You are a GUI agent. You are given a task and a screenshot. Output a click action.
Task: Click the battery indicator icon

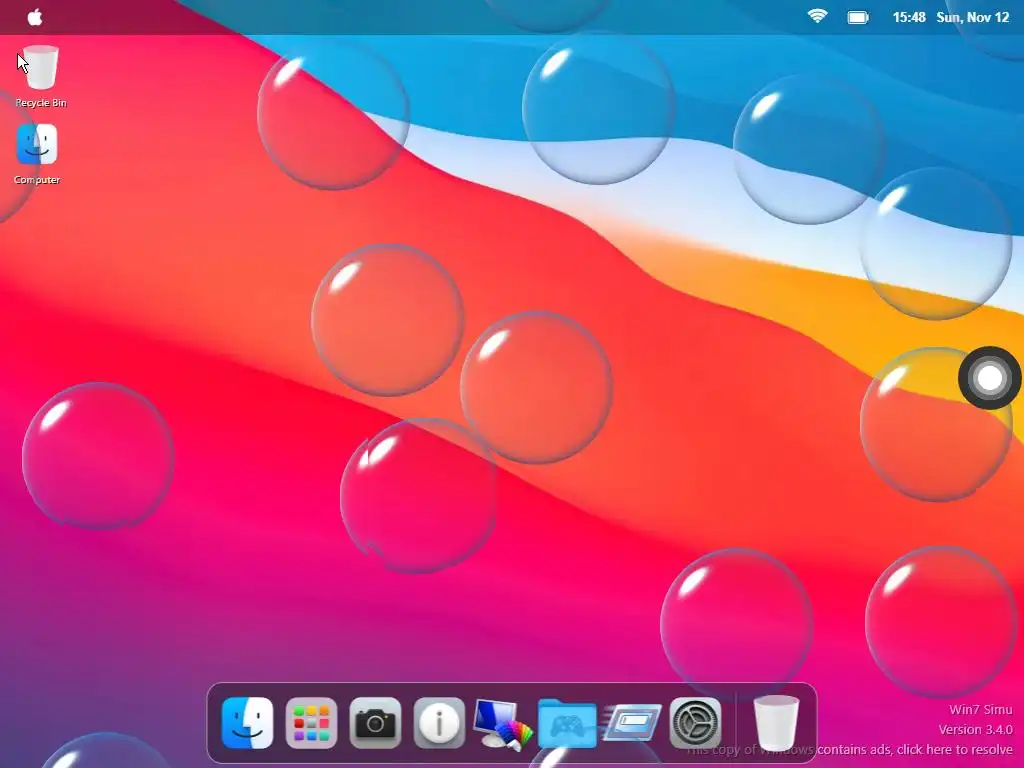(857, 18)
